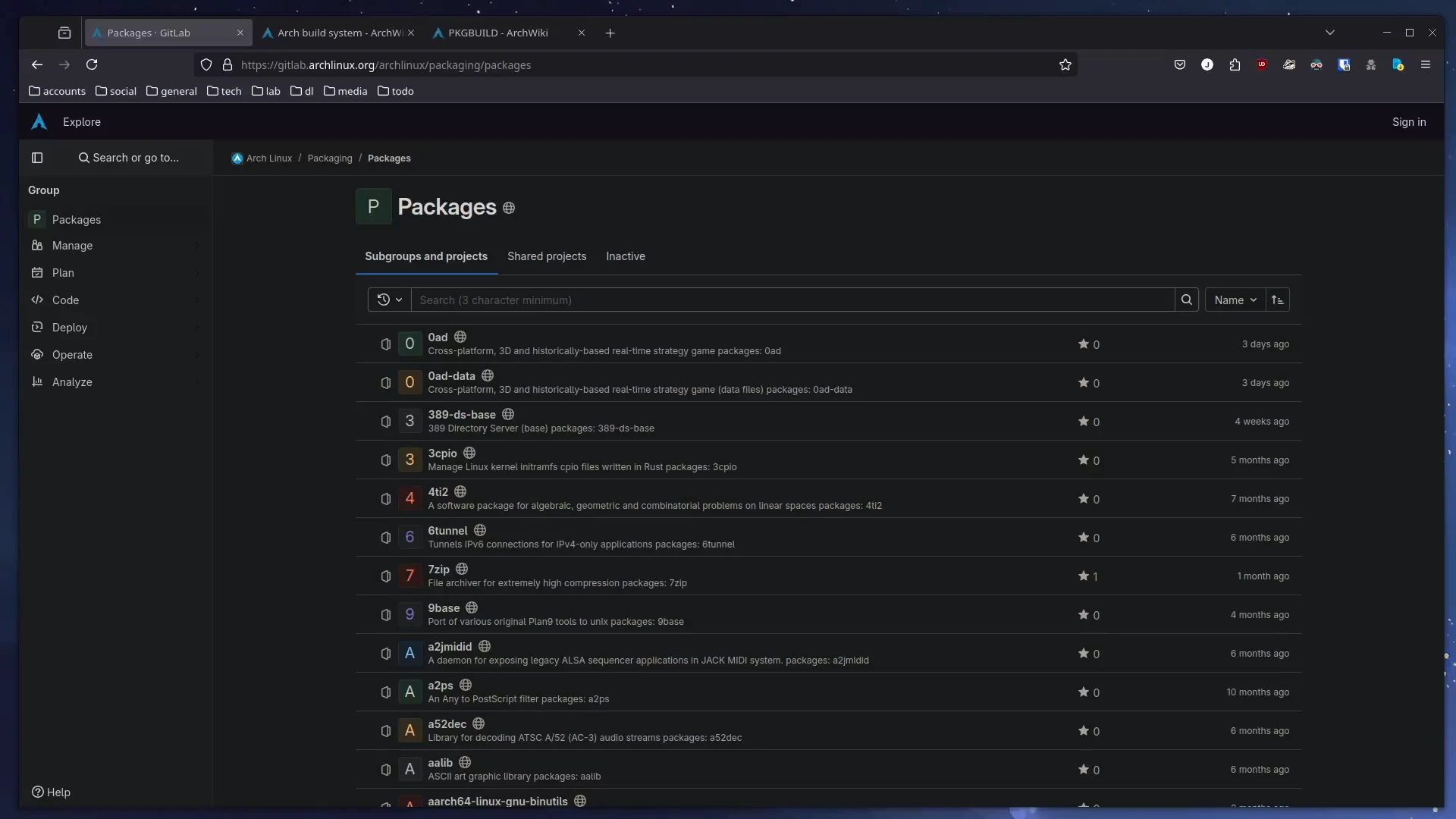Click the '4 weeks ago' timestamp for 389-ds-base
This screenshot has width=1456, height=819.
coord(1262,422)
